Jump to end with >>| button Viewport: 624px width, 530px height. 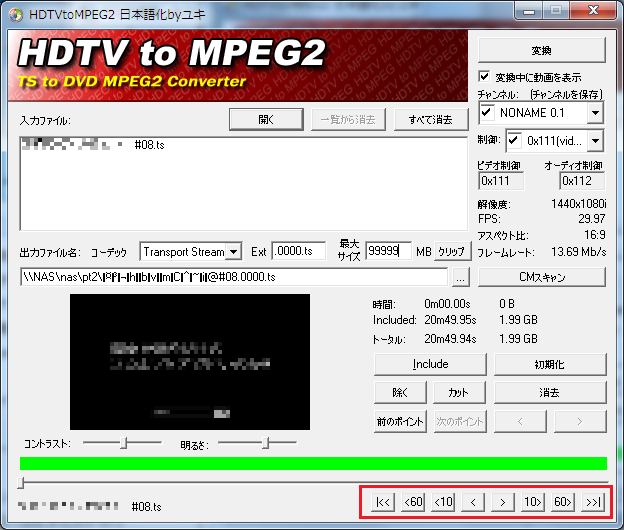click(x=594, y=501)
